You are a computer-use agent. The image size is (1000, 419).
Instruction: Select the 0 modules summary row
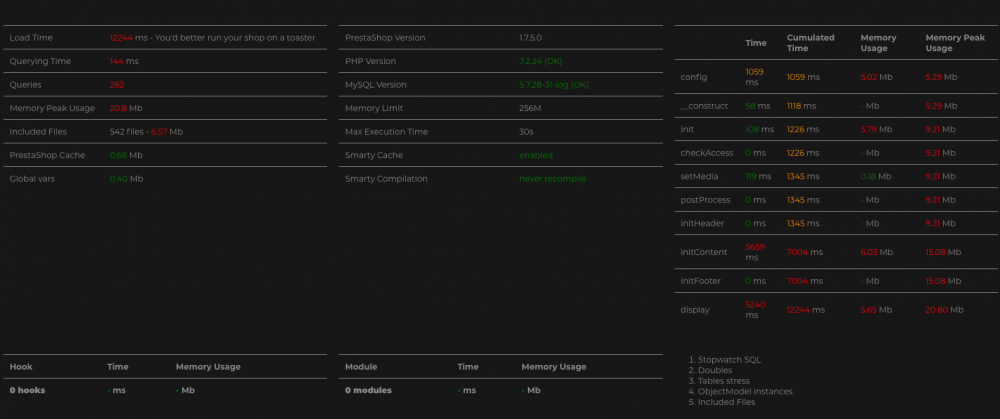coord(501,390)
